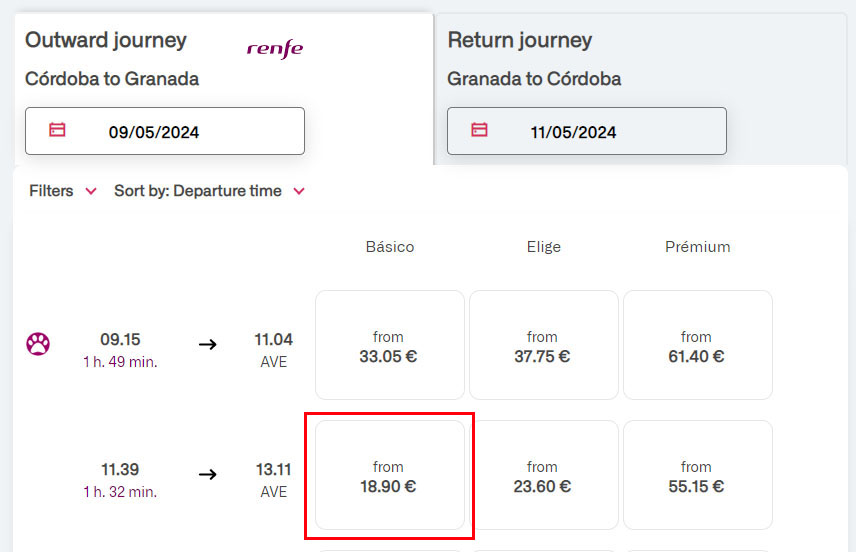856x552 pixels.
Task: Pick Prémium fare 55.15 €
Action: [697, 476]
